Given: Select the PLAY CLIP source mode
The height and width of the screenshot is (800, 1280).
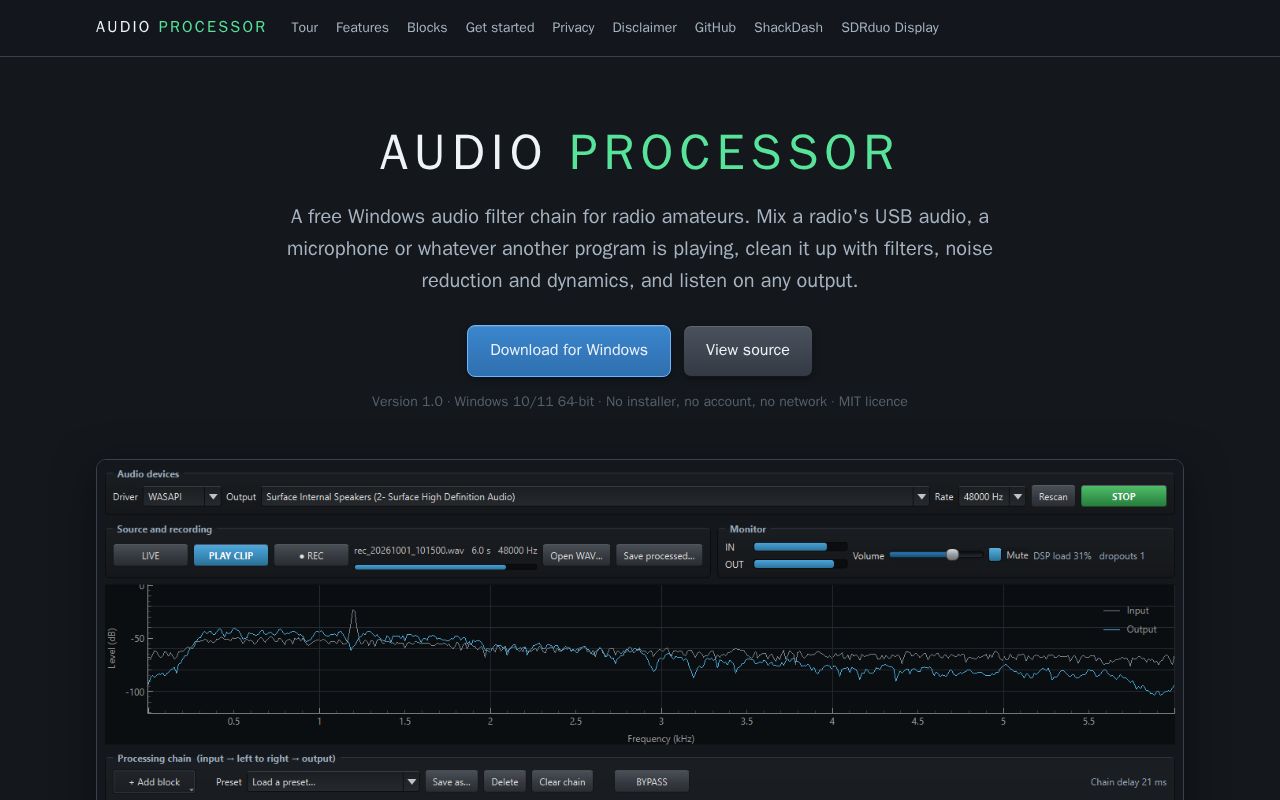Looking at the screenshot, I should click(231, 555).
